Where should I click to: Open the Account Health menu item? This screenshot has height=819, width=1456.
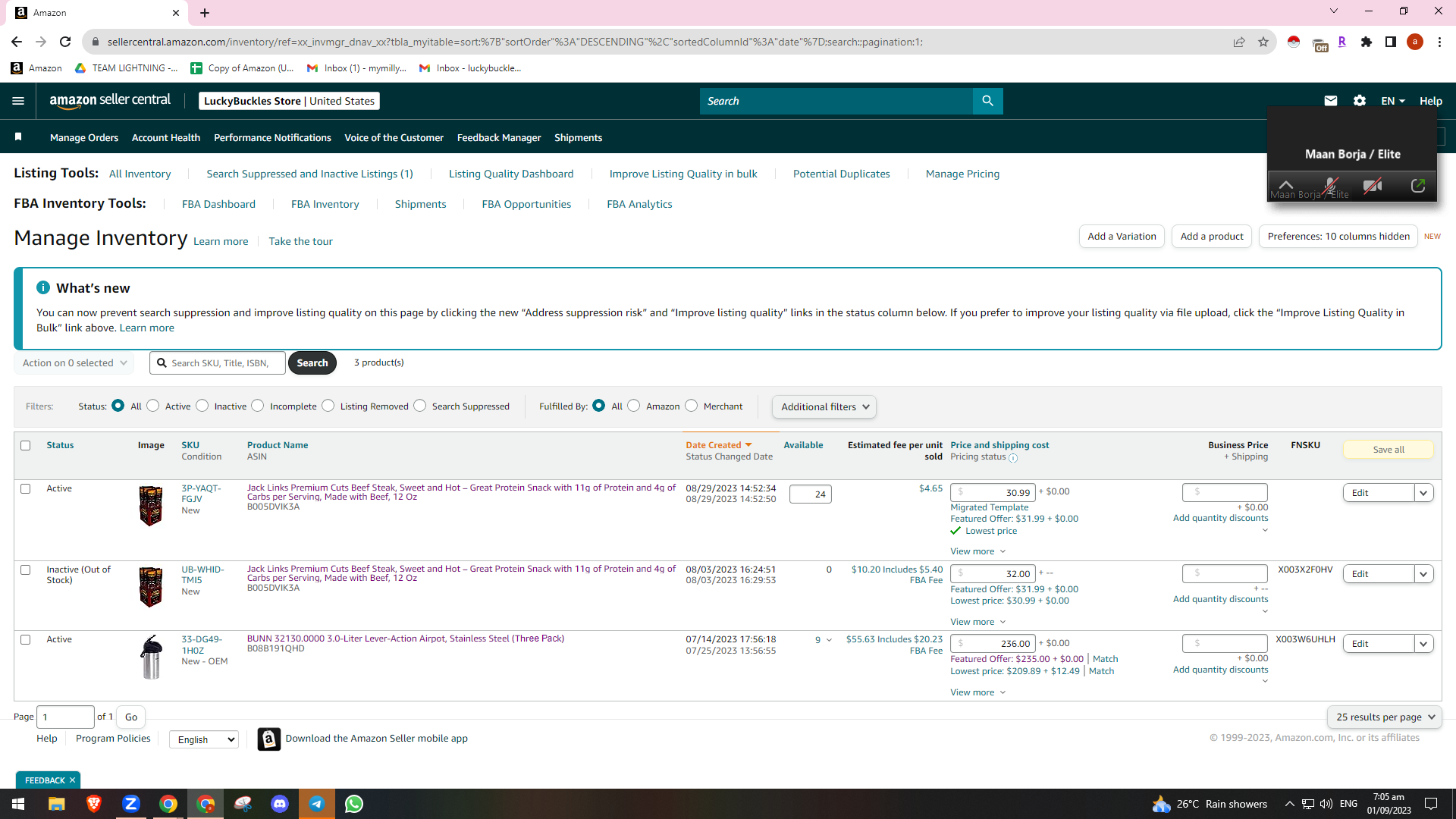pyautogui.click(x=166, y=137)
